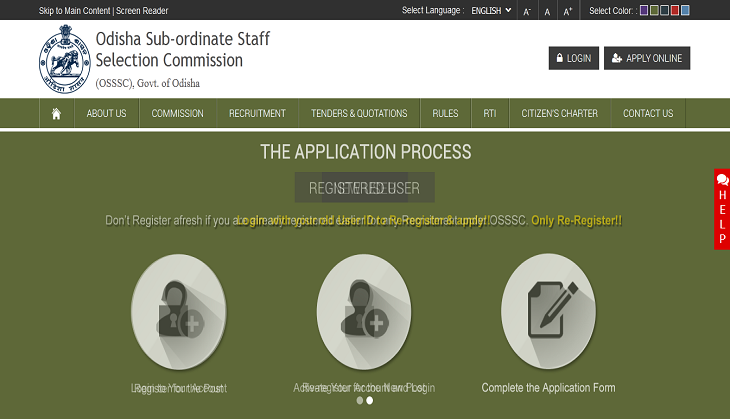Click the Complete the Application Form label
The image size is (730, 419).
tap(548, 388)
